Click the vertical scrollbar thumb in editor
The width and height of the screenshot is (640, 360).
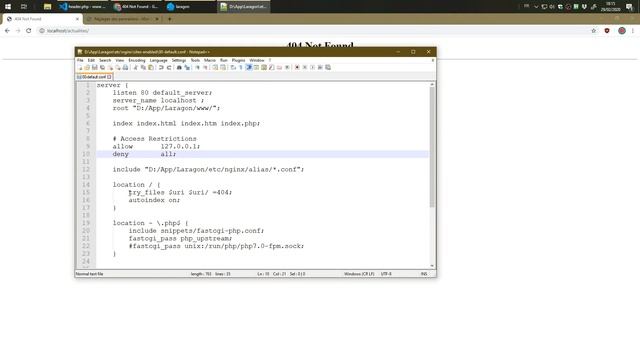tap(432, 147)
